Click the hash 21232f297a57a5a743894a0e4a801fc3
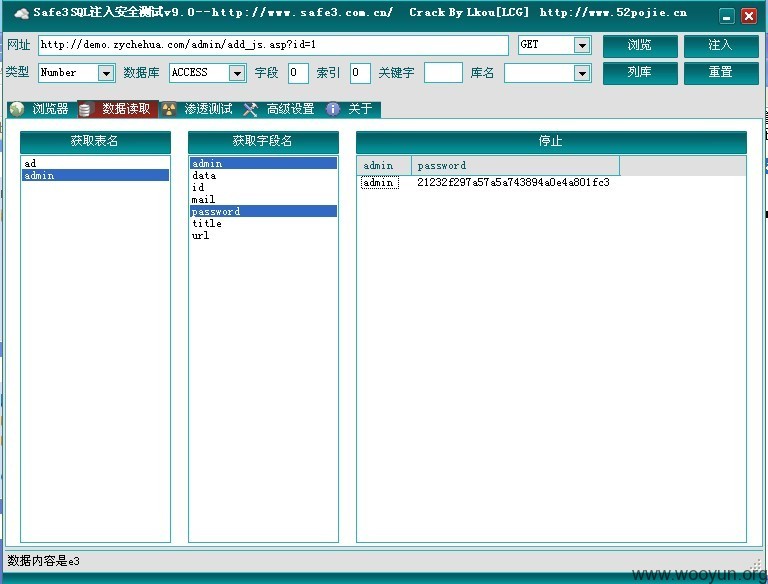 click(513, 183)
